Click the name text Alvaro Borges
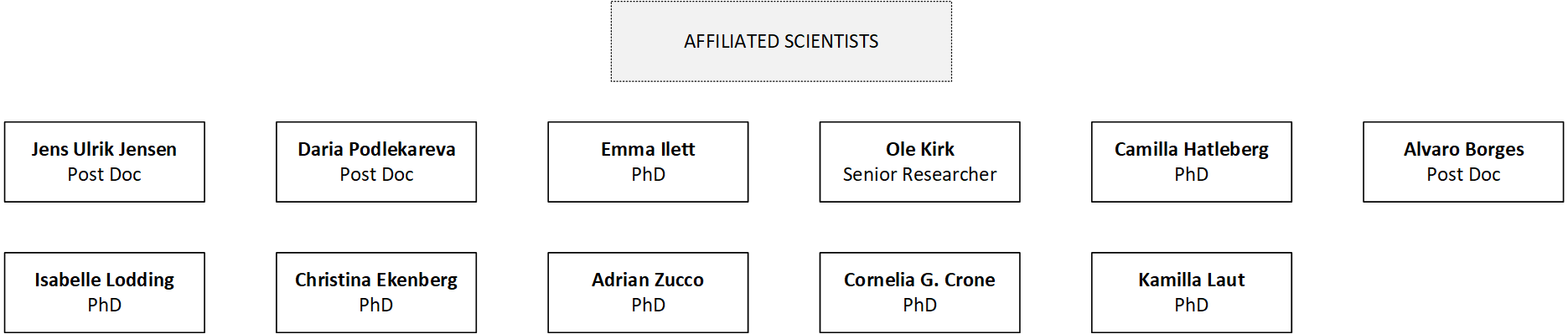The image size is (1568, 334). (x=1463, y=150)
